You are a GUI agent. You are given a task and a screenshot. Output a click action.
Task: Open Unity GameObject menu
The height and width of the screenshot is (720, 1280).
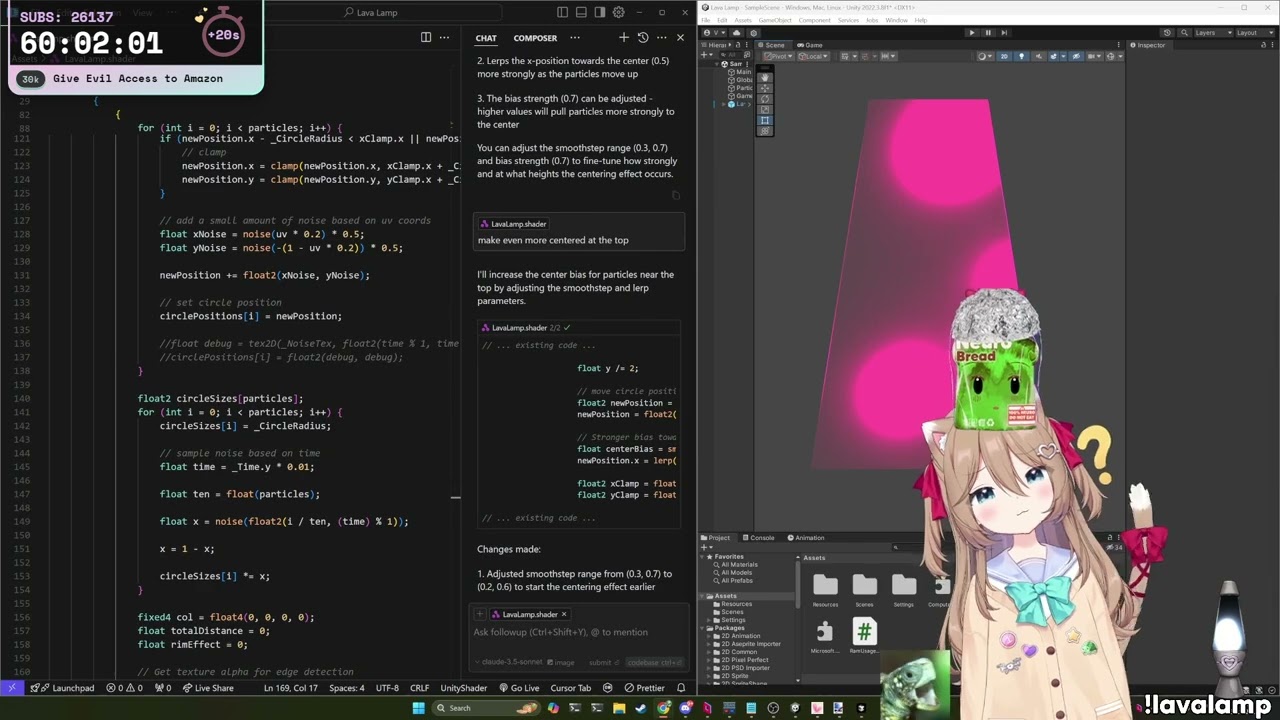[x=776, y=20]
